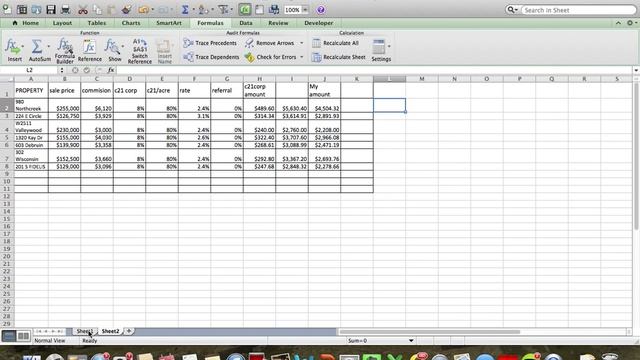
Task: Click the Filter funnel icon
Action: pos(223,9)
